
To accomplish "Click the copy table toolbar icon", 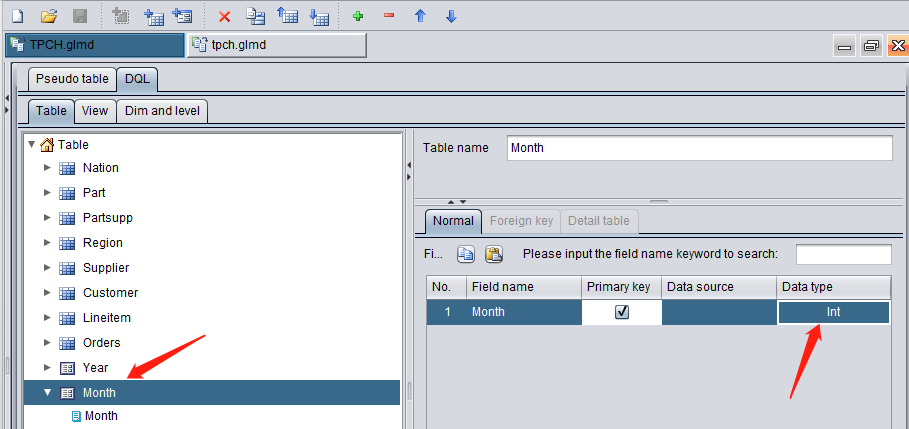I will [x=255, y=16].
